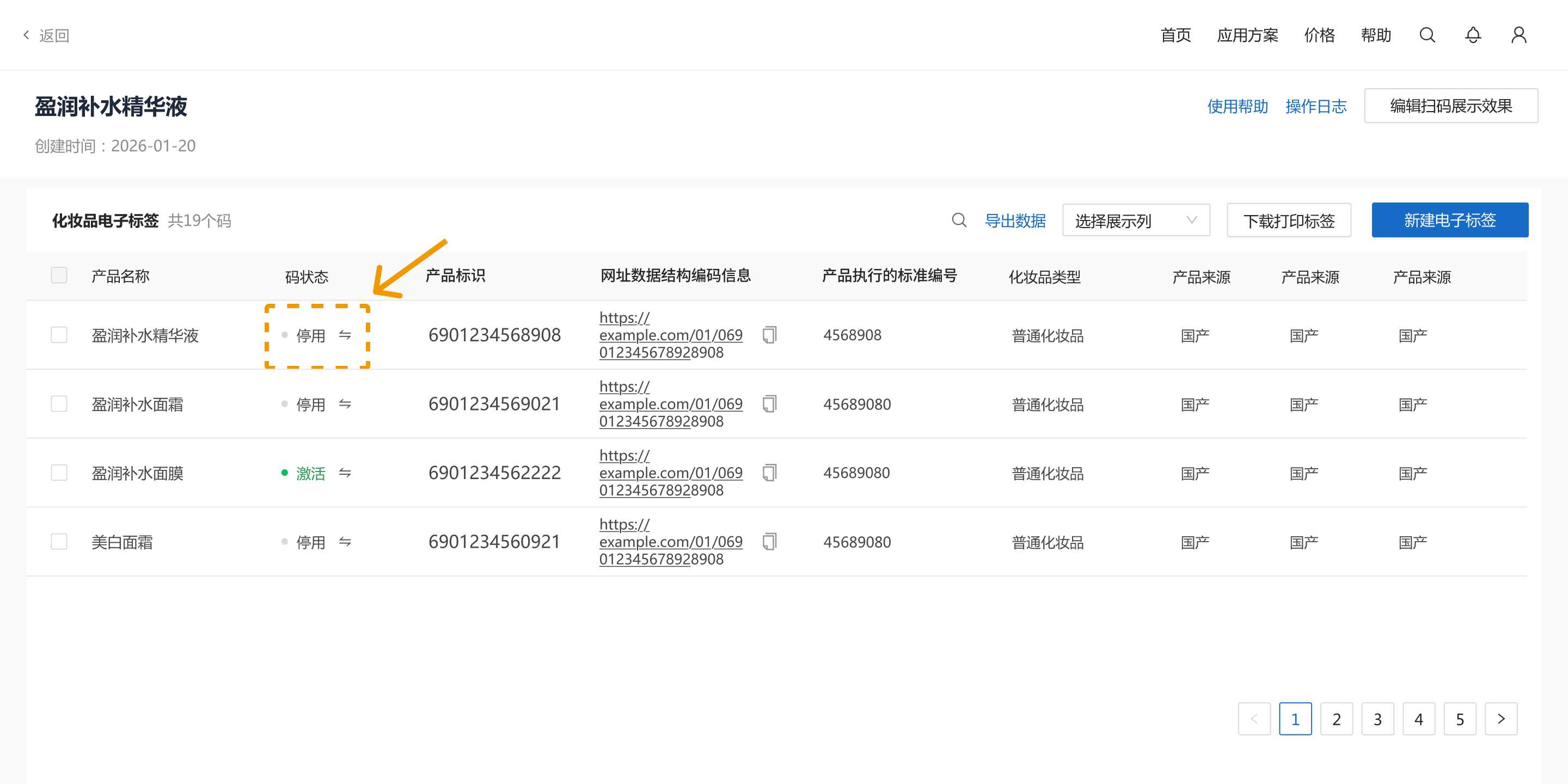Click the 导出数据 link
The width and height of the screenshot is (1568, 784).
tap(1015, 220)
